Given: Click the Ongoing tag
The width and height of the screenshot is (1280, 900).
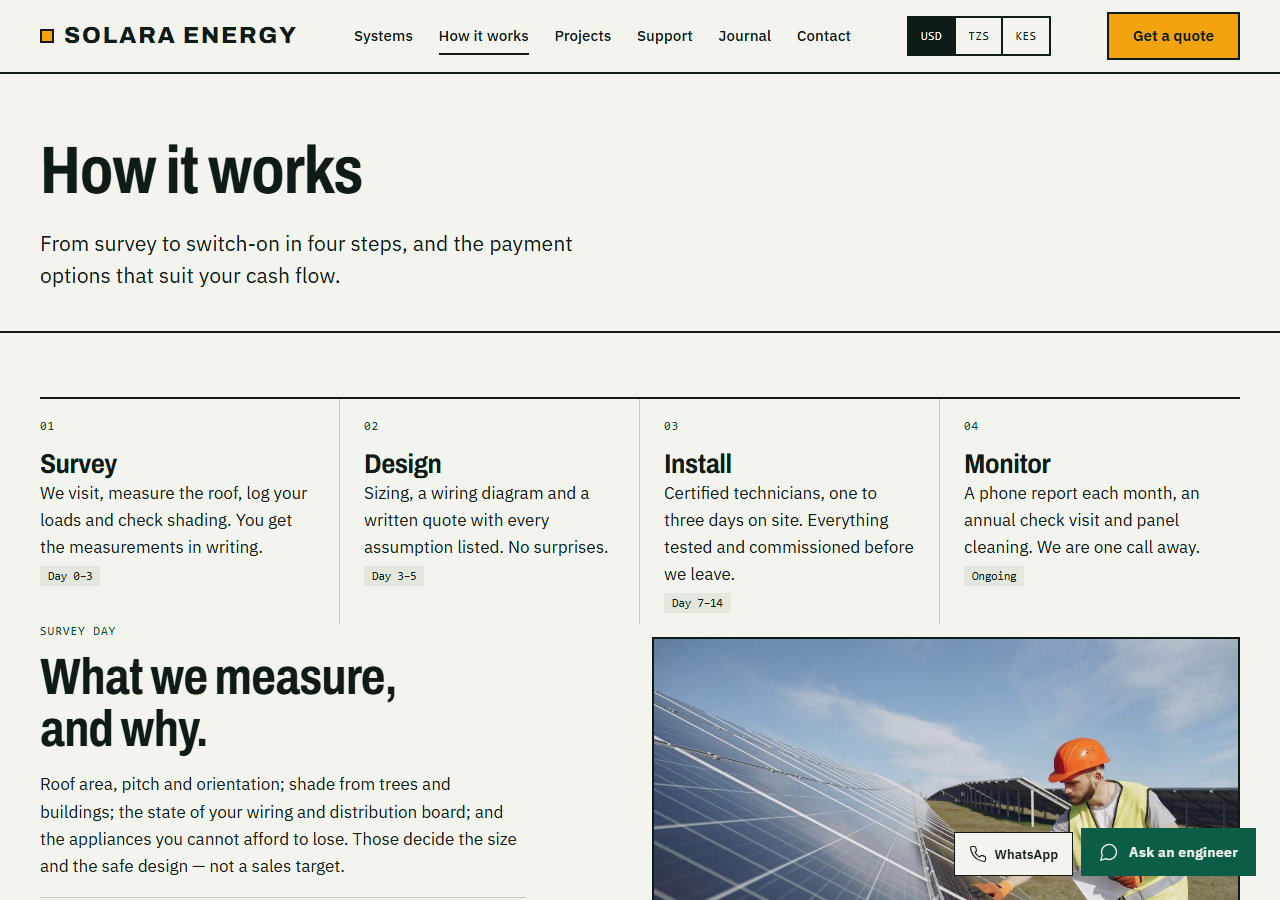Looking at the screenshot, I should coord(994,576).
